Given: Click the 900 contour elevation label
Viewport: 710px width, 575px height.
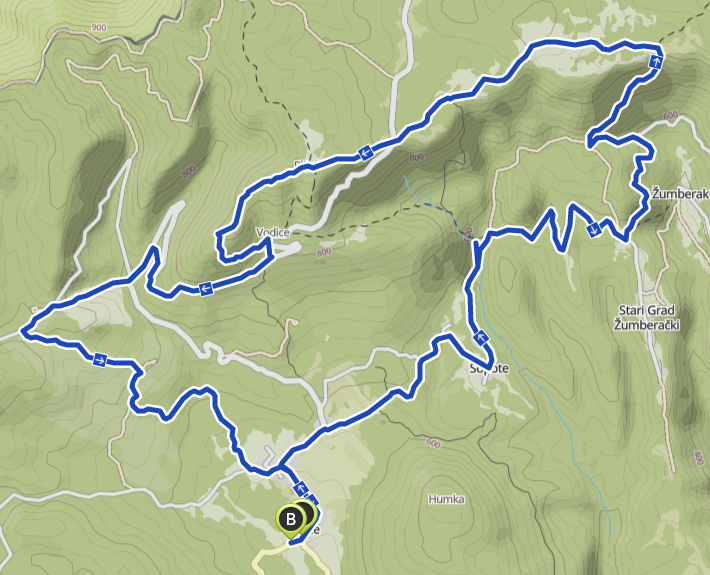Looking at the screenshot, I should point(99,28).
